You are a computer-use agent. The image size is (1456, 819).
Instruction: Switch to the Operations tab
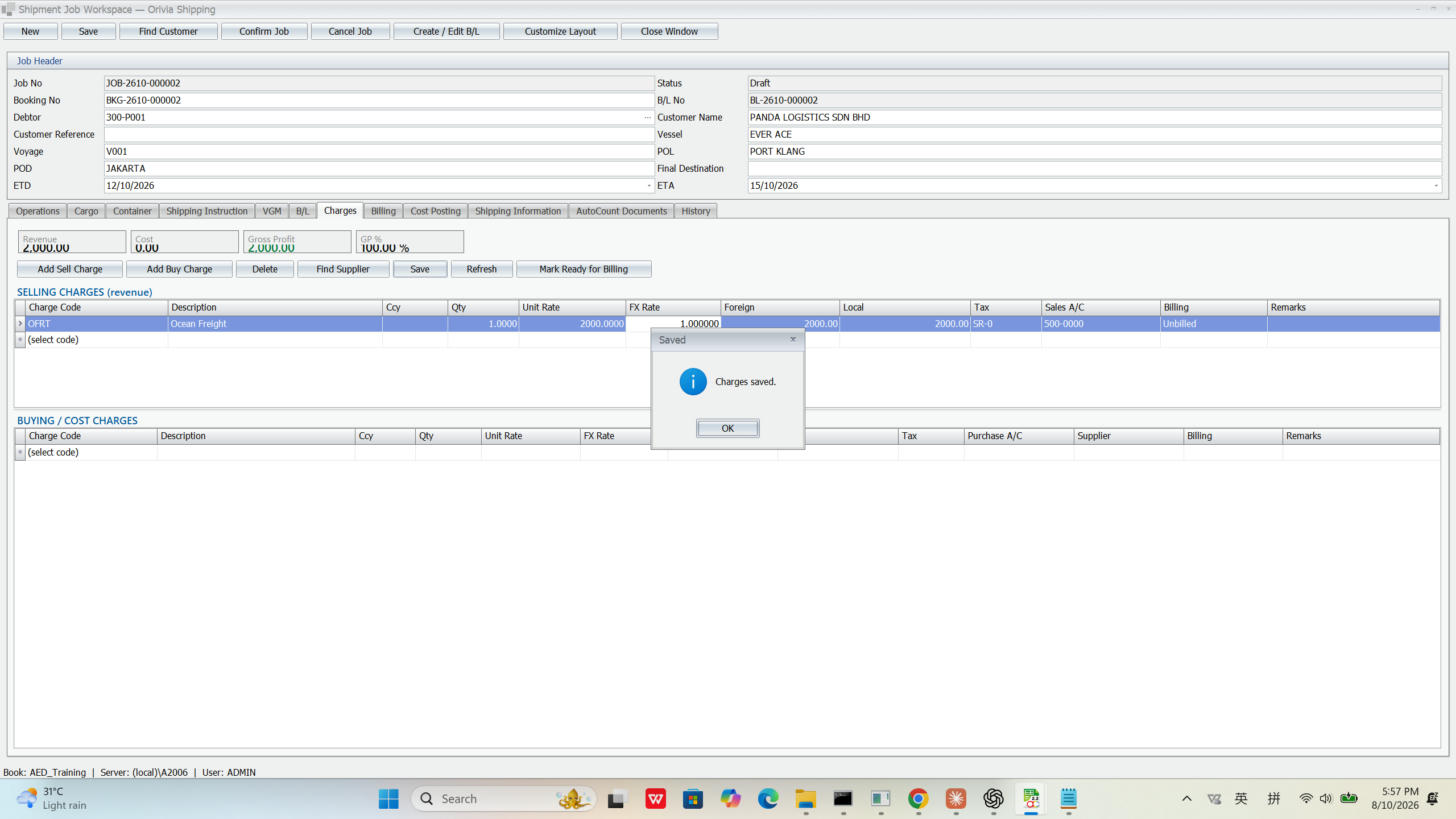[x=38, y=211]
